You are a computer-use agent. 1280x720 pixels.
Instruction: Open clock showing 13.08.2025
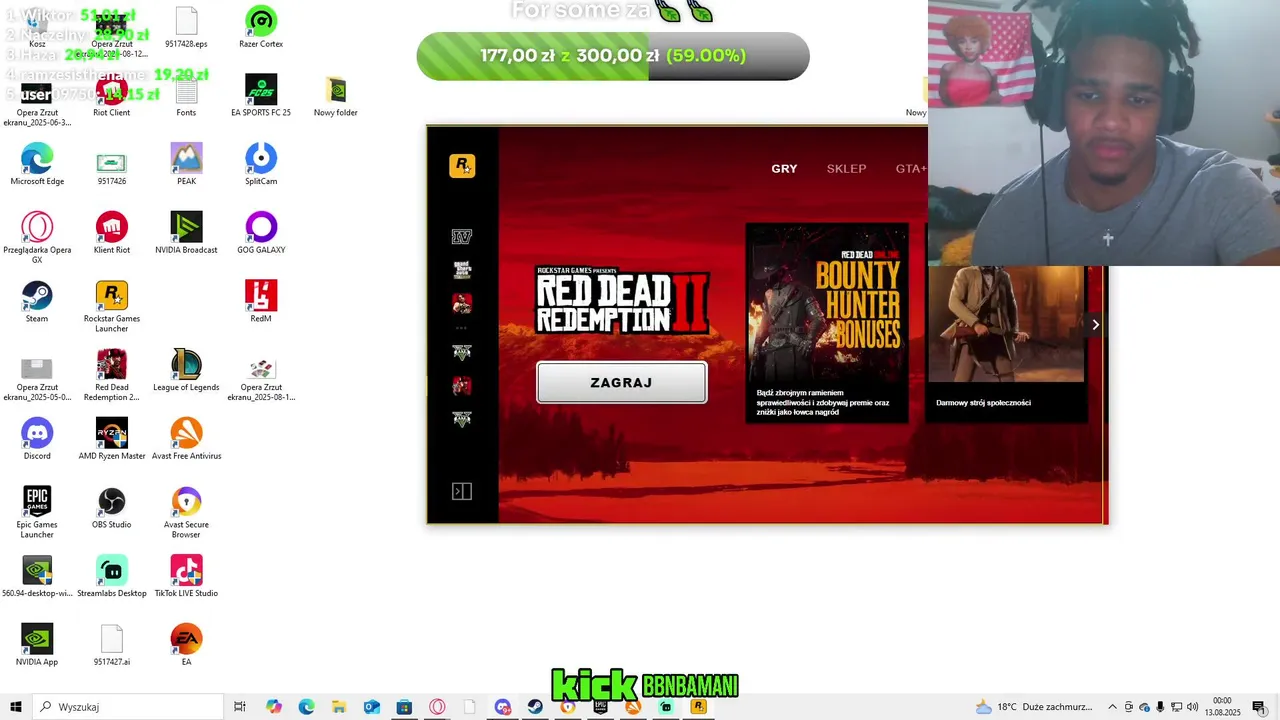coord(1222,707)
